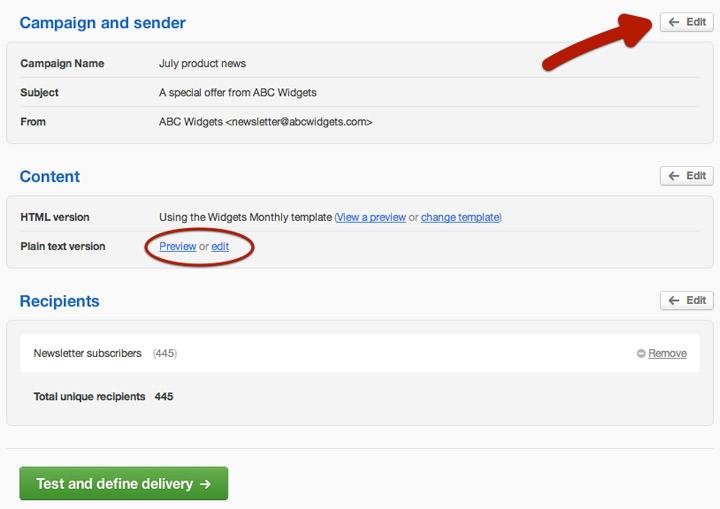Open the View a preview link
This screenshot has width=720, height=509.
coord(371,217)
